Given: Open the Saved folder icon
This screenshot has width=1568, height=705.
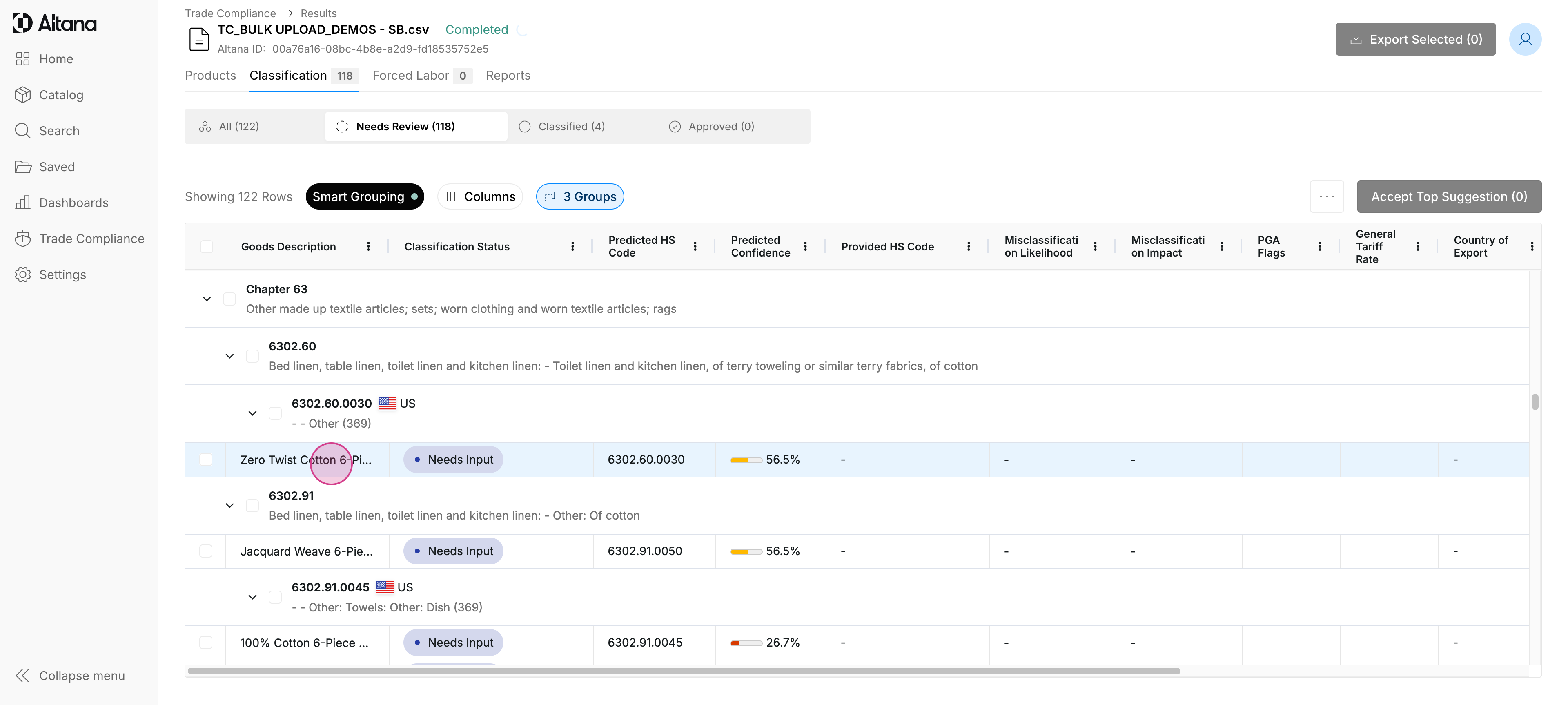Looking at the screenshot, I should tap(22, 167).
